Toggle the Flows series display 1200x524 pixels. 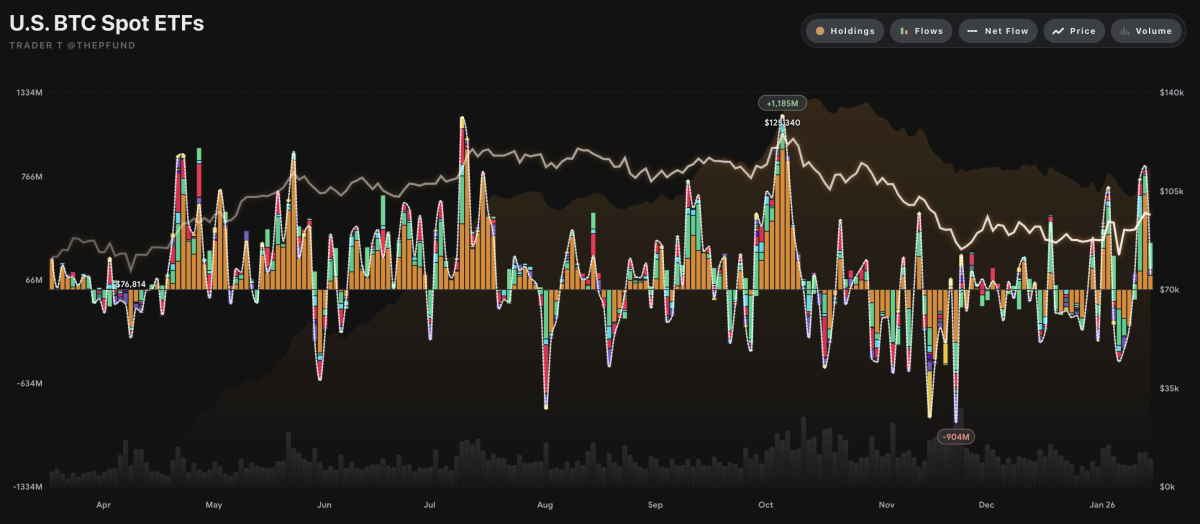coord(920,31)
